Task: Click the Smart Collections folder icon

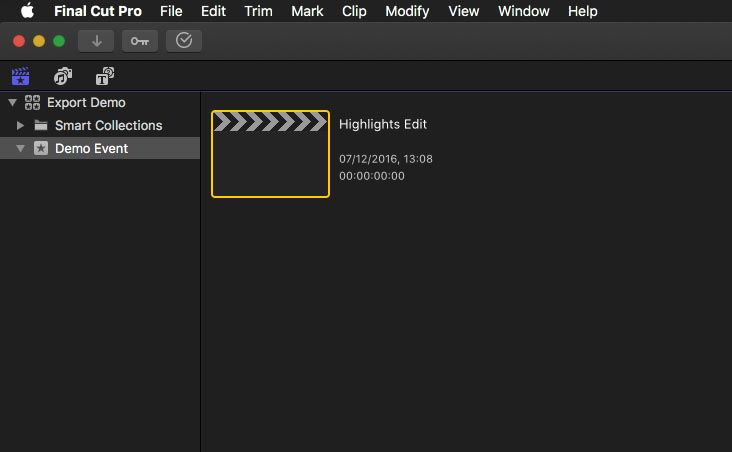Action: coord(41,125)
